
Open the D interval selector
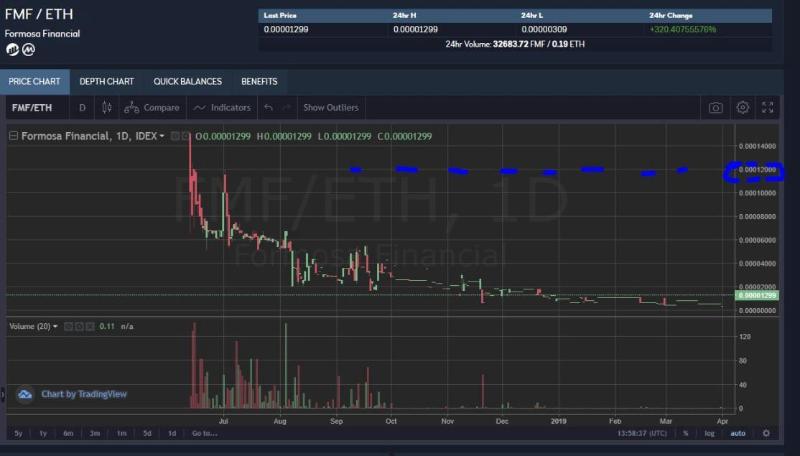coord(82,108)
